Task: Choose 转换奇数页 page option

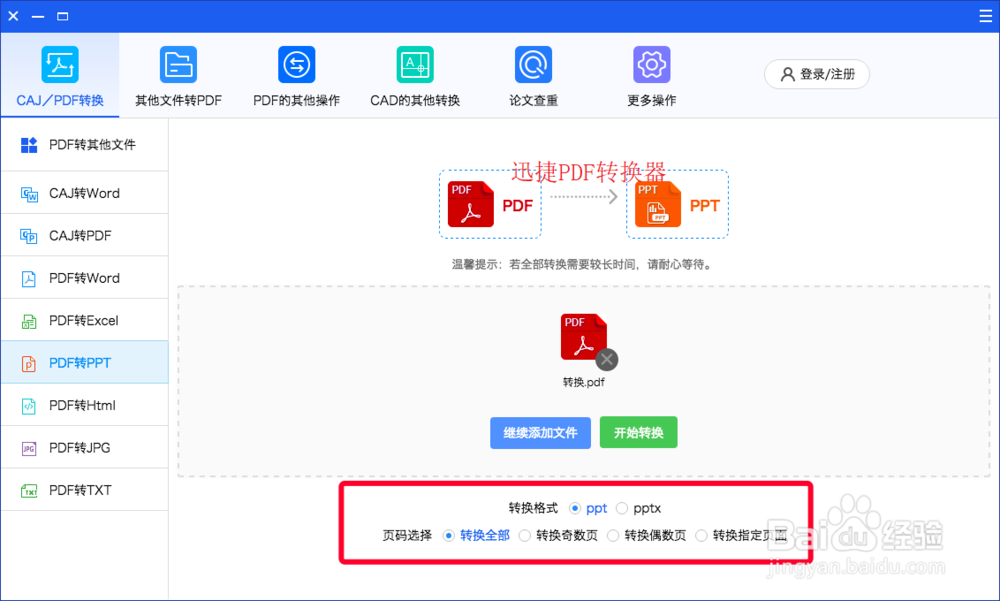Action: coord(524,535)
